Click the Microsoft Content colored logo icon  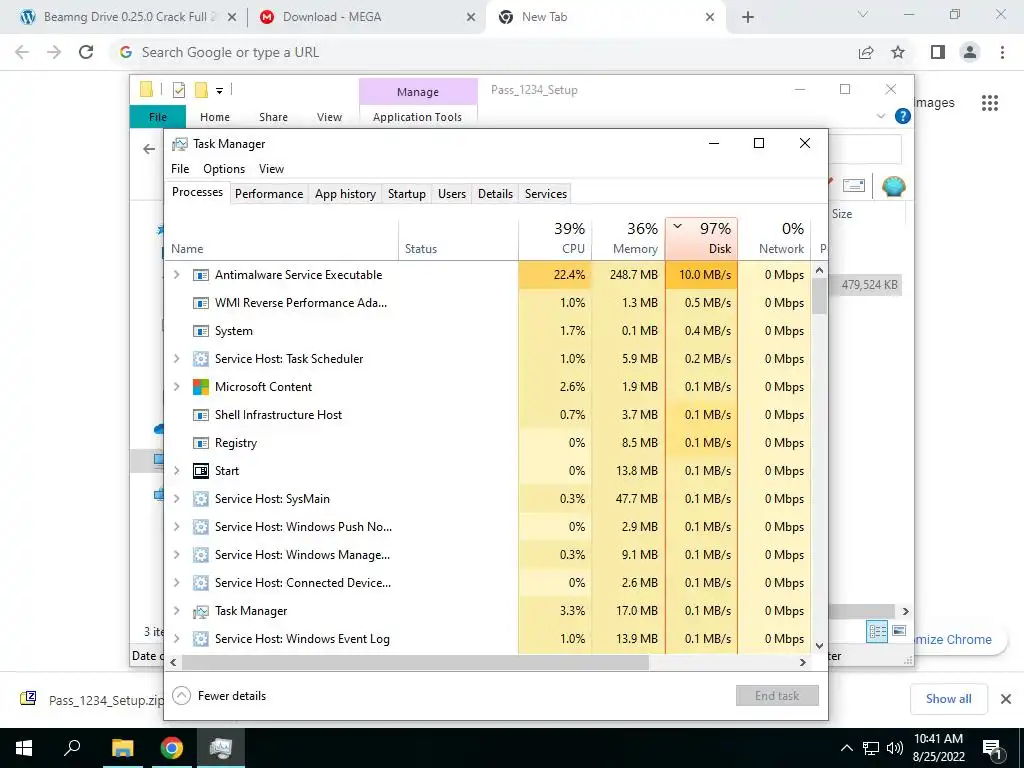[200, 387]
